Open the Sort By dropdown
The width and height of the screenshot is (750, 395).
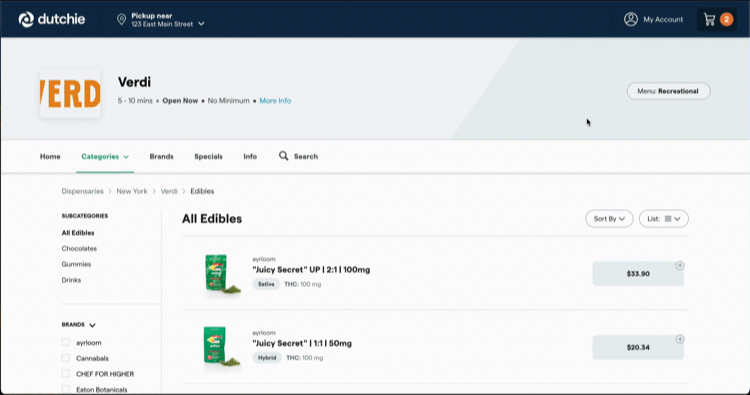coord(609,219)
